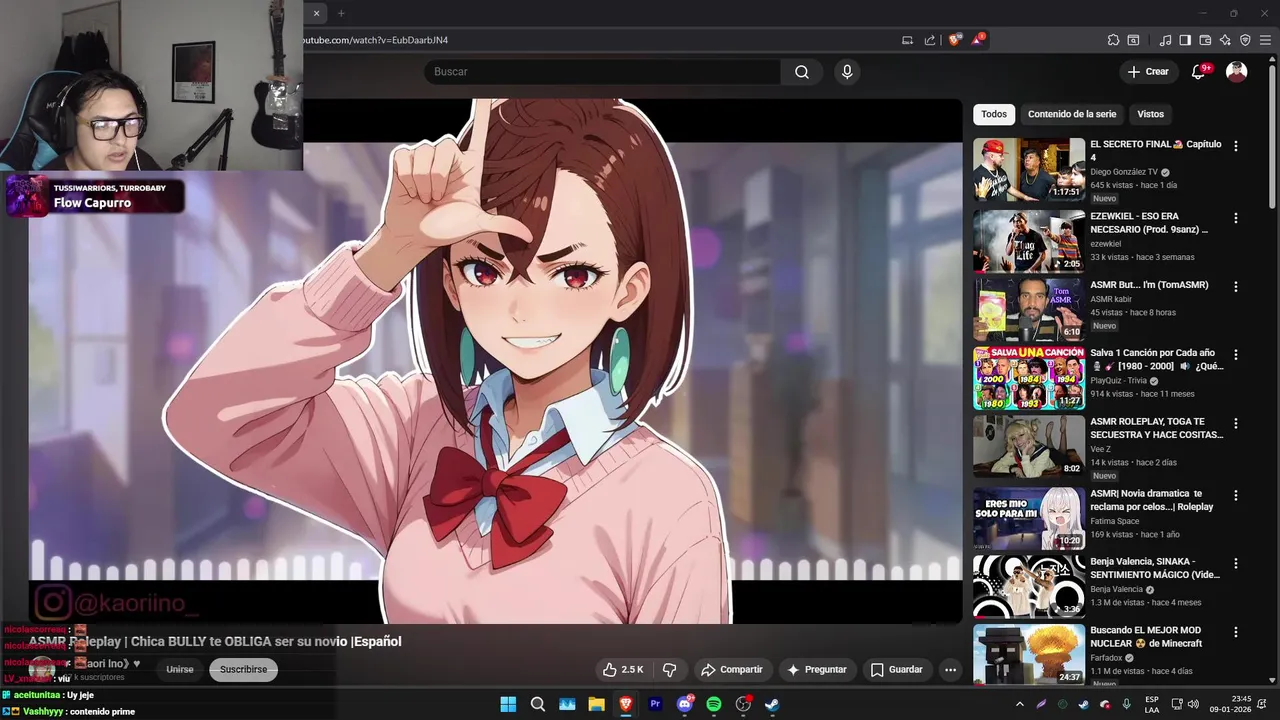Open the Brave playlist music note icon
Viewport: 1280px width, 720px height.
pos(1165,40)
